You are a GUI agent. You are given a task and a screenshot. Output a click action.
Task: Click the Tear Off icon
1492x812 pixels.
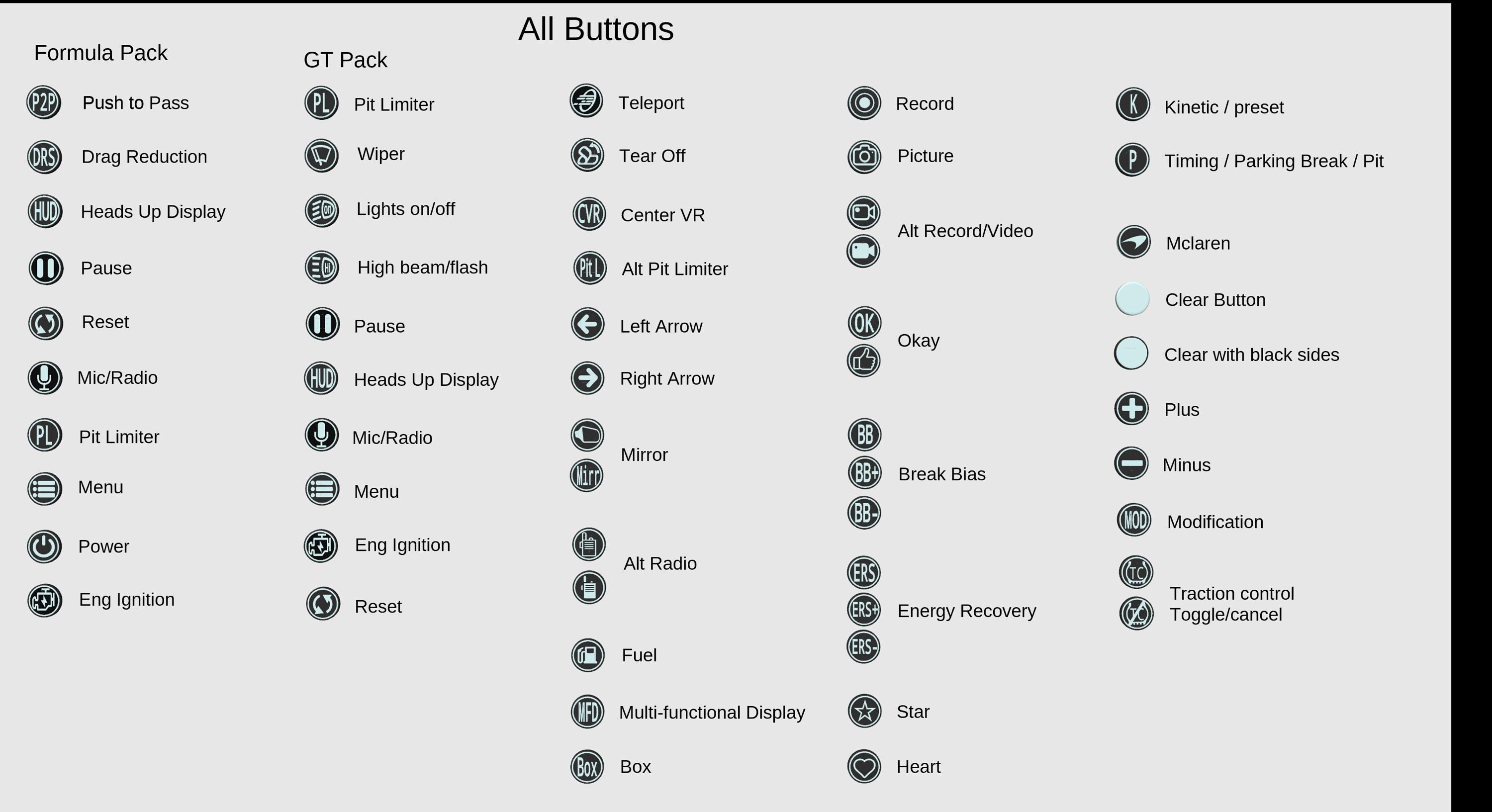(587, 155)
